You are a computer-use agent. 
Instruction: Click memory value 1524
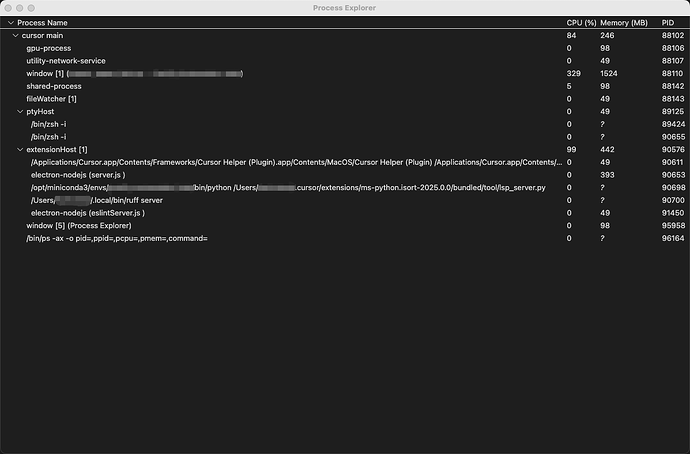[609, 73]
